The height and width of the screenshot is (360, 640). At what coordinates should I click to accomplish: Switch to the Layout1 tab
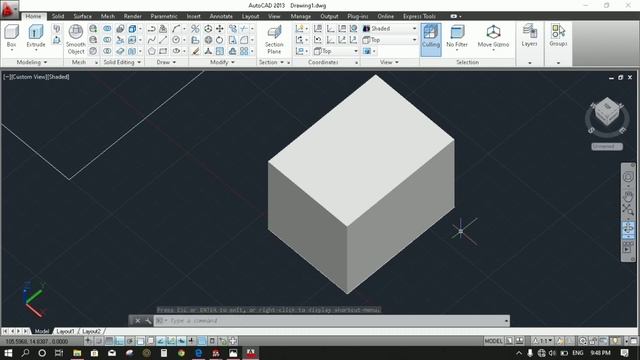pyautogui.click(x=65, y=331)
